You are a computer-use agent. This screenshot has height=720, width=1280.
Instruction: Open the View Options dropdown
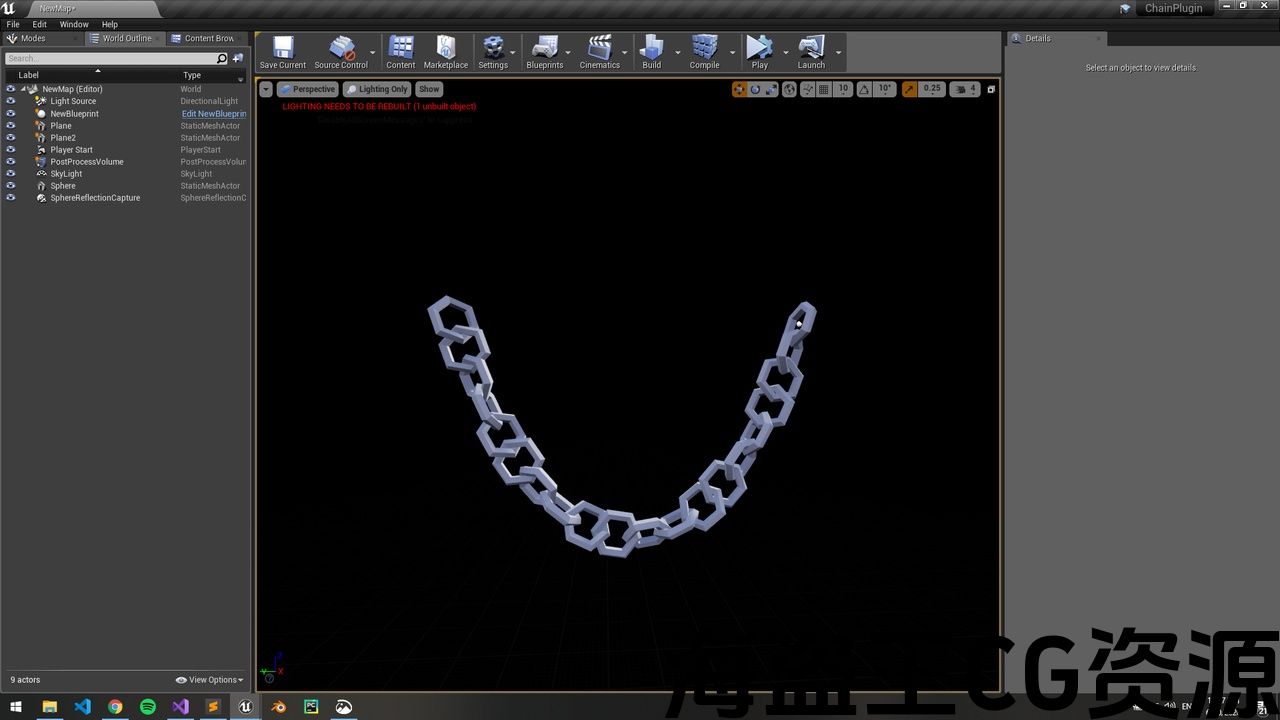pos(210,680)
